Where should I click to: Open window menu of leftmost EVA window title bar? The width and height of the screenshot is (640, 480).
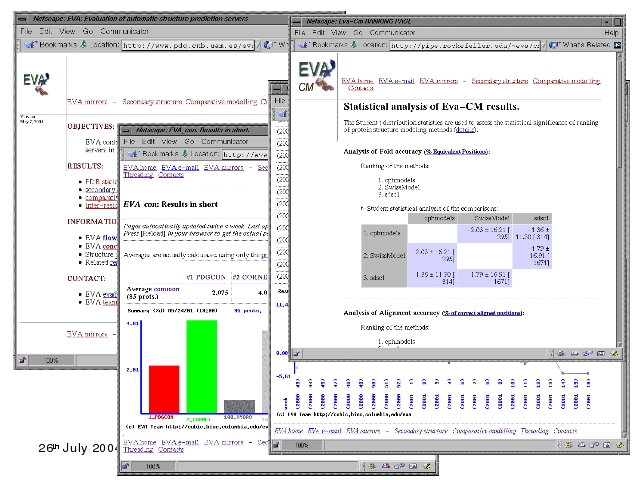click(22, 19)
